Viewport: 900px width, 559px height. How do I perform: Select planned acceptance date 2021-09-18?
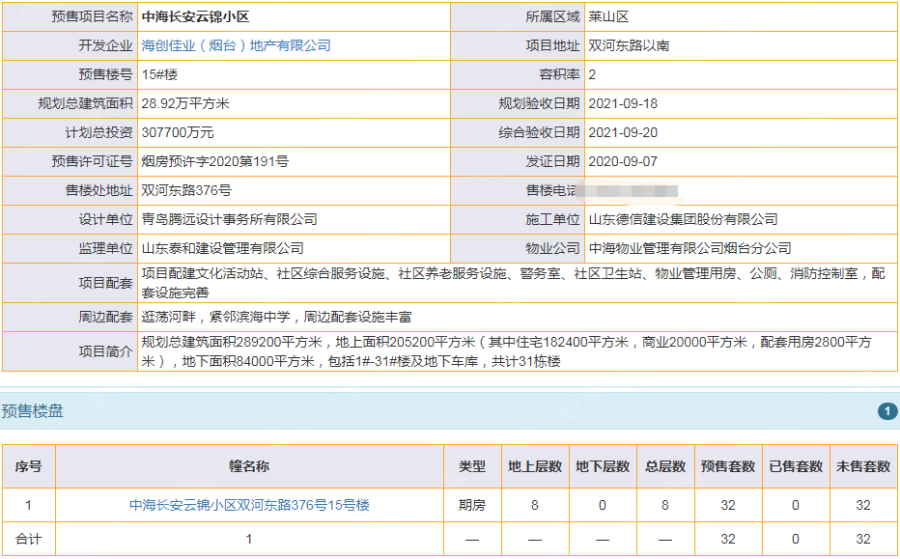[x=623, y=103]
